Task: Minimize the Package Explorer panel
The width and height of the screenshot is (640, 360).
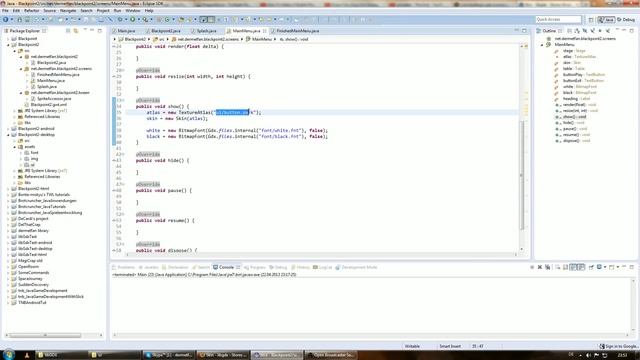Action: (93, 31)
